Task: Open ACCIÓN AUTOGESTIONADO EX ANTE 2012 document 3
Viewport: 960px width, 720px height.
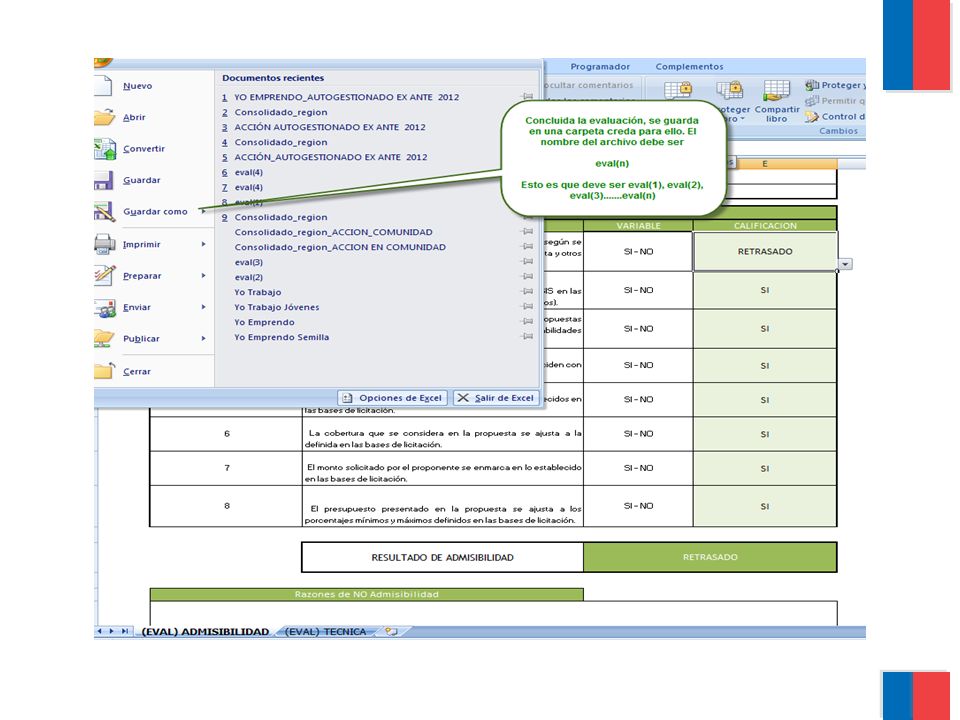Action: tap(323, 127)
